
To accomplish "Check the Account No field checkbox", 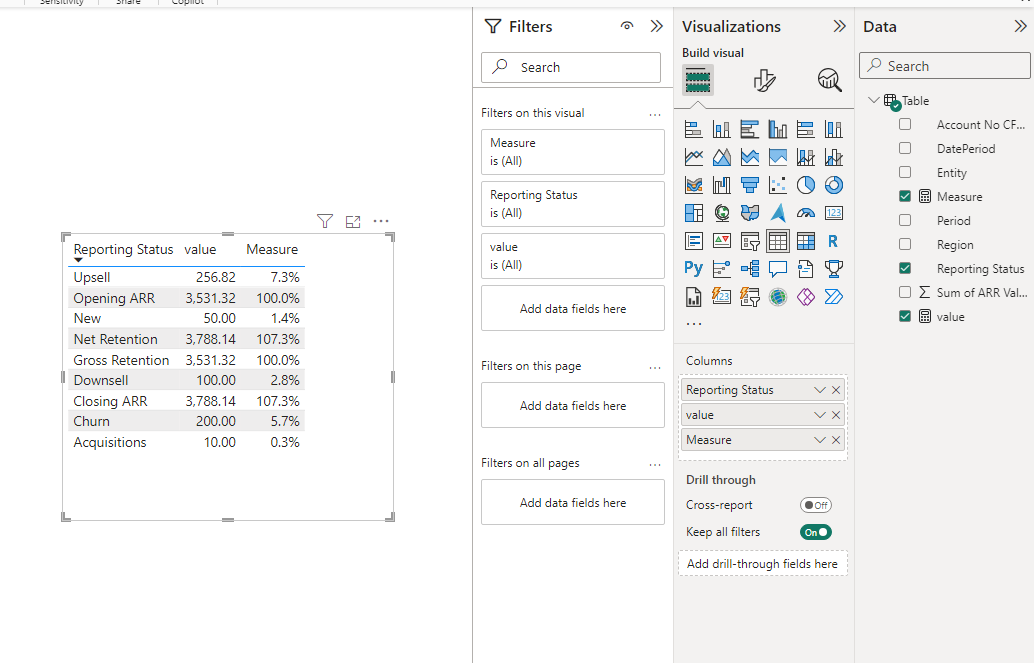I will [x=905, y=124].
